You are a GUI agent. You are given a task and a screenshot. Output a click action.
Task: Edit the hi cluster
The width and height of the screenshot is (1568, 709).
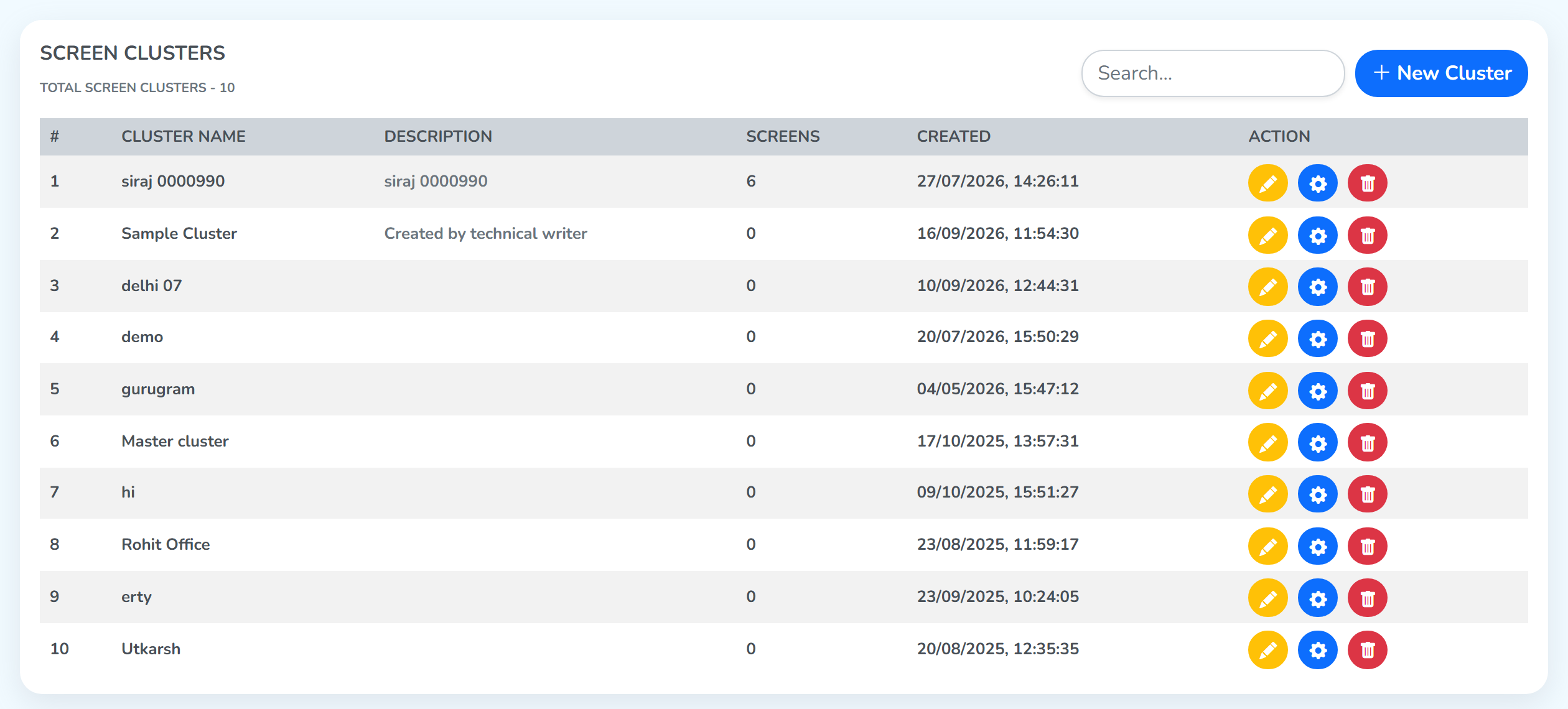(x=1267, y=494)
